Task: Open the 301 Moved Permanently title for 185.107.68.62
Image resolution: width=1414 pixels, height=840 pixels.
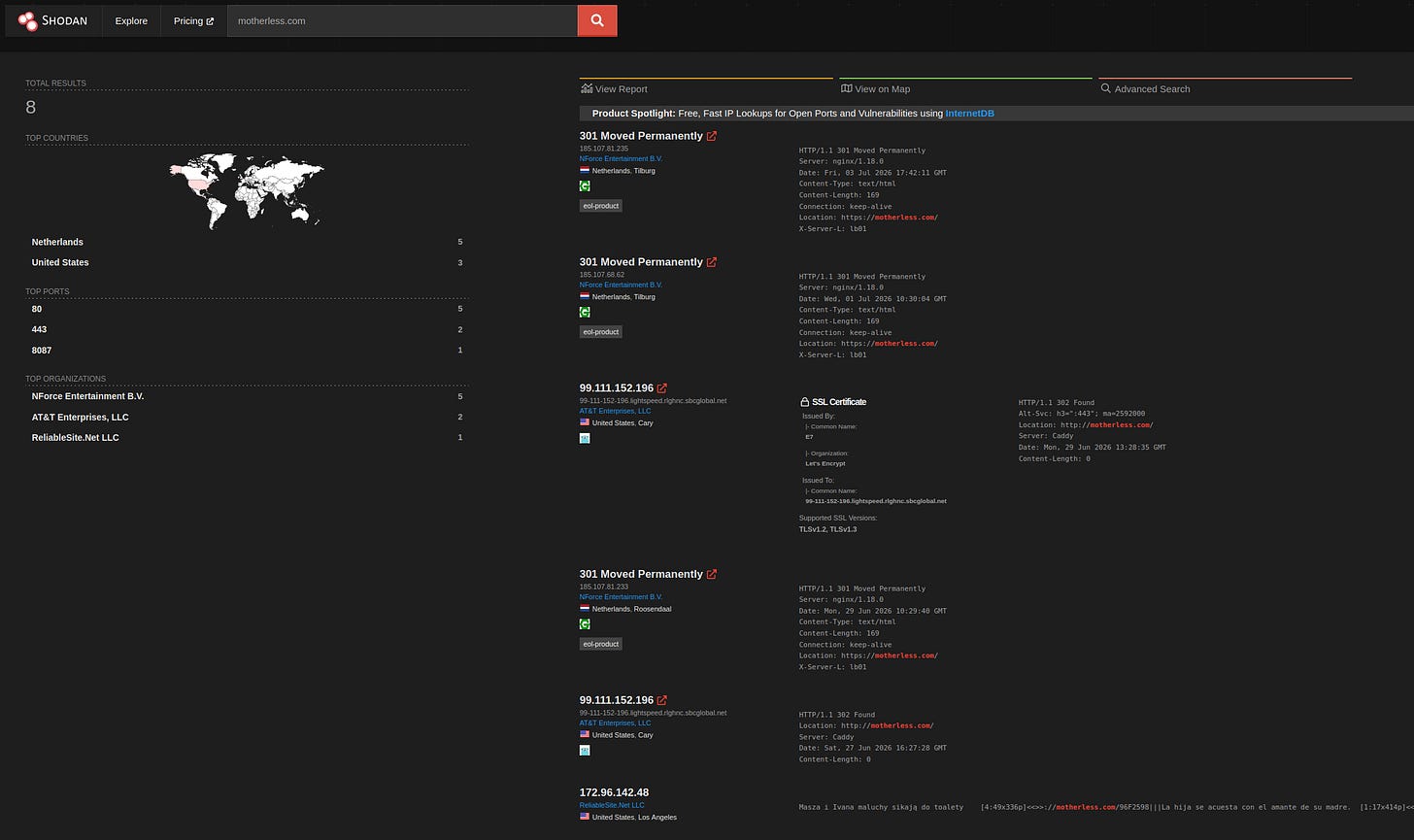Action: click(641, 262)
